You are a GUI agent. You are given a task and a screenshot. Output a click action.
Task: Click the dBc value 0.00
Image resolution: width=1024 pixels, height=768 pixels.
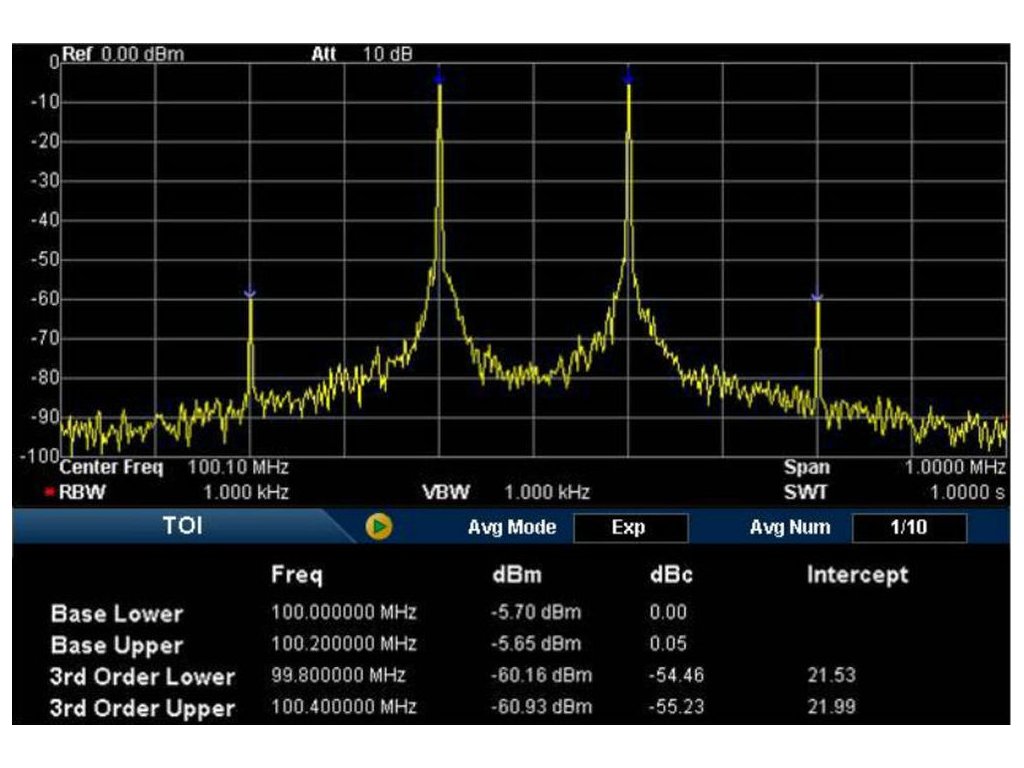668,613
